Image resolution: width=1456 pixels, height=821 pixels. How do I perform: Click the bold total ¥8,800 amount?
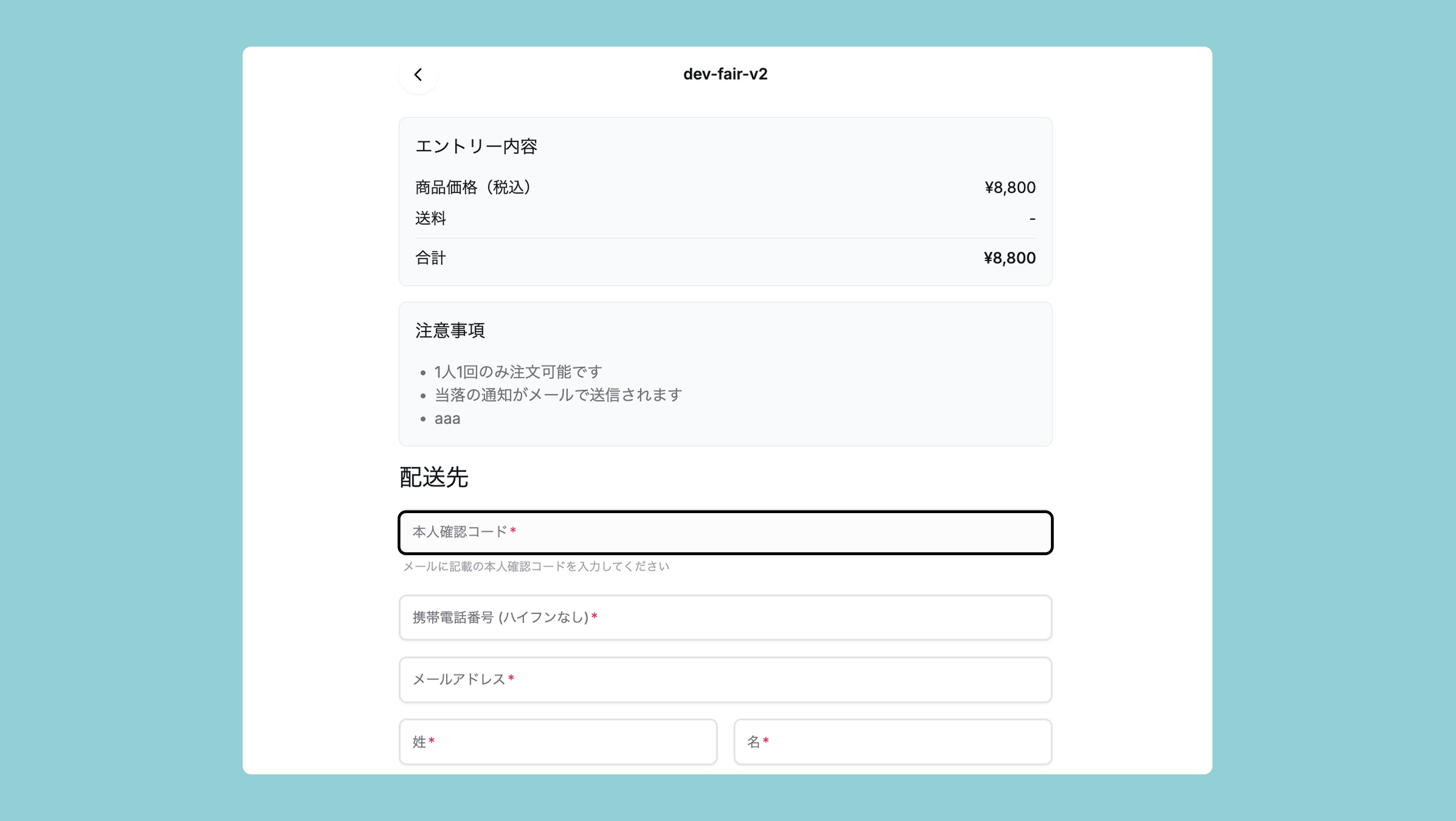pyautogui.click(x=1009, y=257)
